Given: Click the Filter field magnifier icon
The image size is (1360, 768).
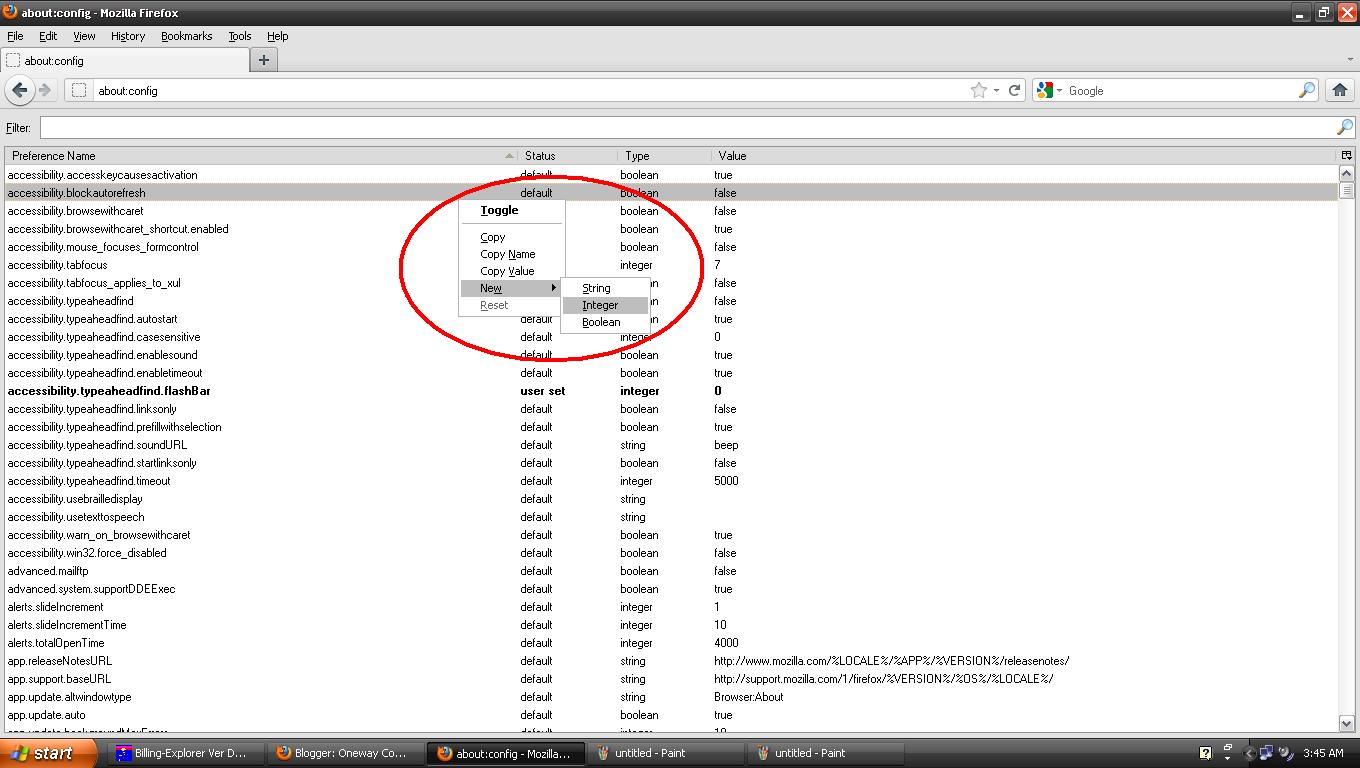Looking at the screenshot, I should click(1345, 127).
